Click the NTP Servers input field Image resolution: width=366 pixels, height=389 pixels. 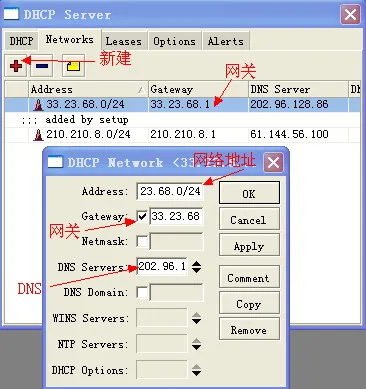click(162, 344)
